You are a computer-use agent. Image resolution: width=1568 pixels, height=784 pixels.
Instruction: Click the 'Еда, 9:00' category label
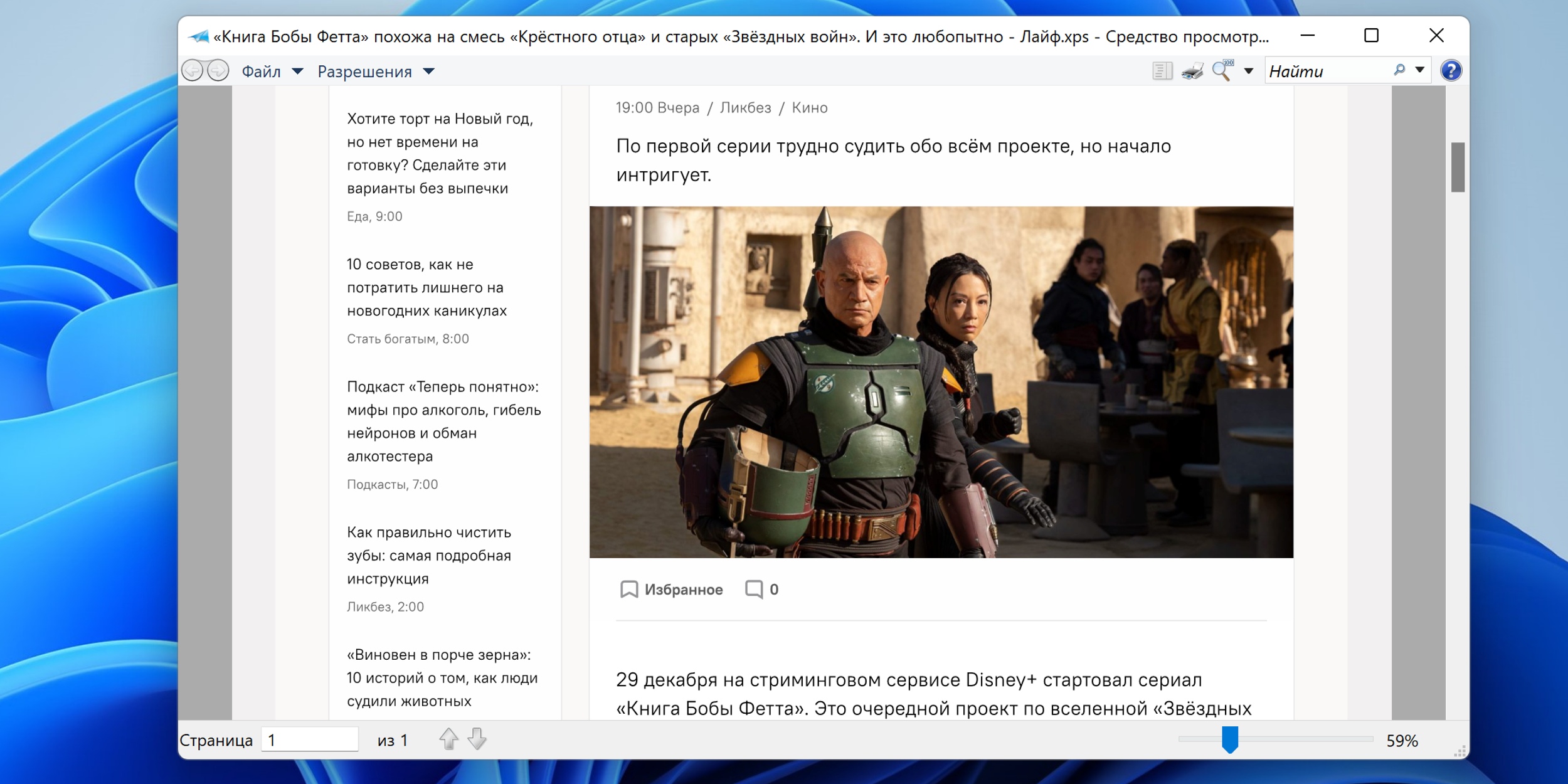[x=374, y=216]
